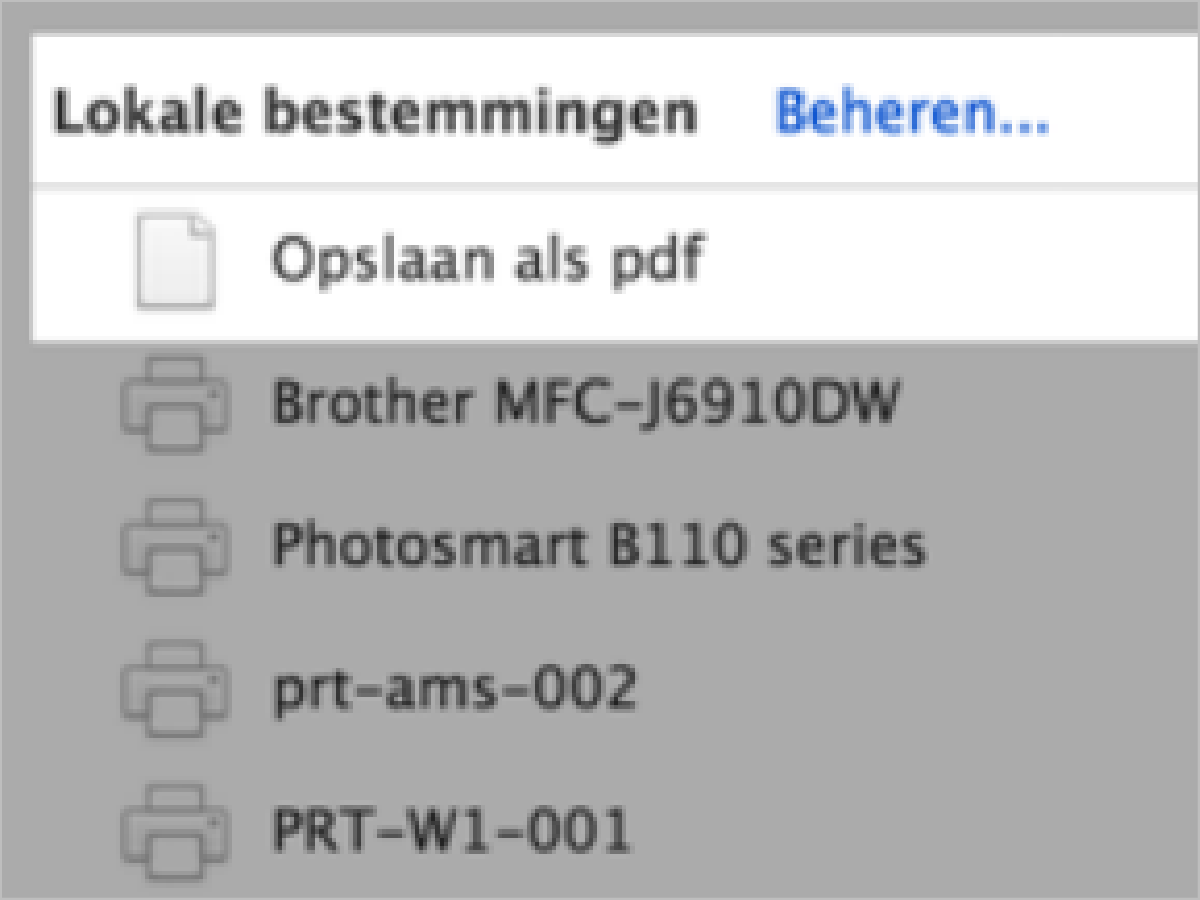Viewport: 1200px width, 900px height.
Task: Open the Beheren... link
Action: [x=912, y=115]
